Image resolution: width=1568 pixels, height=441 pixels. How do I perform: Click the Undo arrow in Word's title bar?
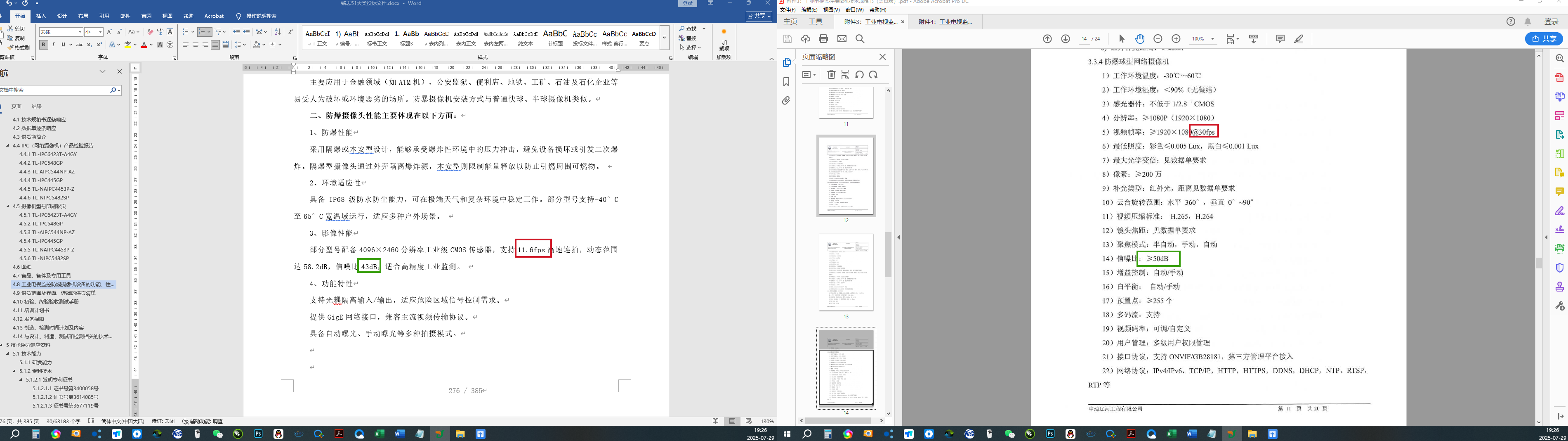coord(9,3)
